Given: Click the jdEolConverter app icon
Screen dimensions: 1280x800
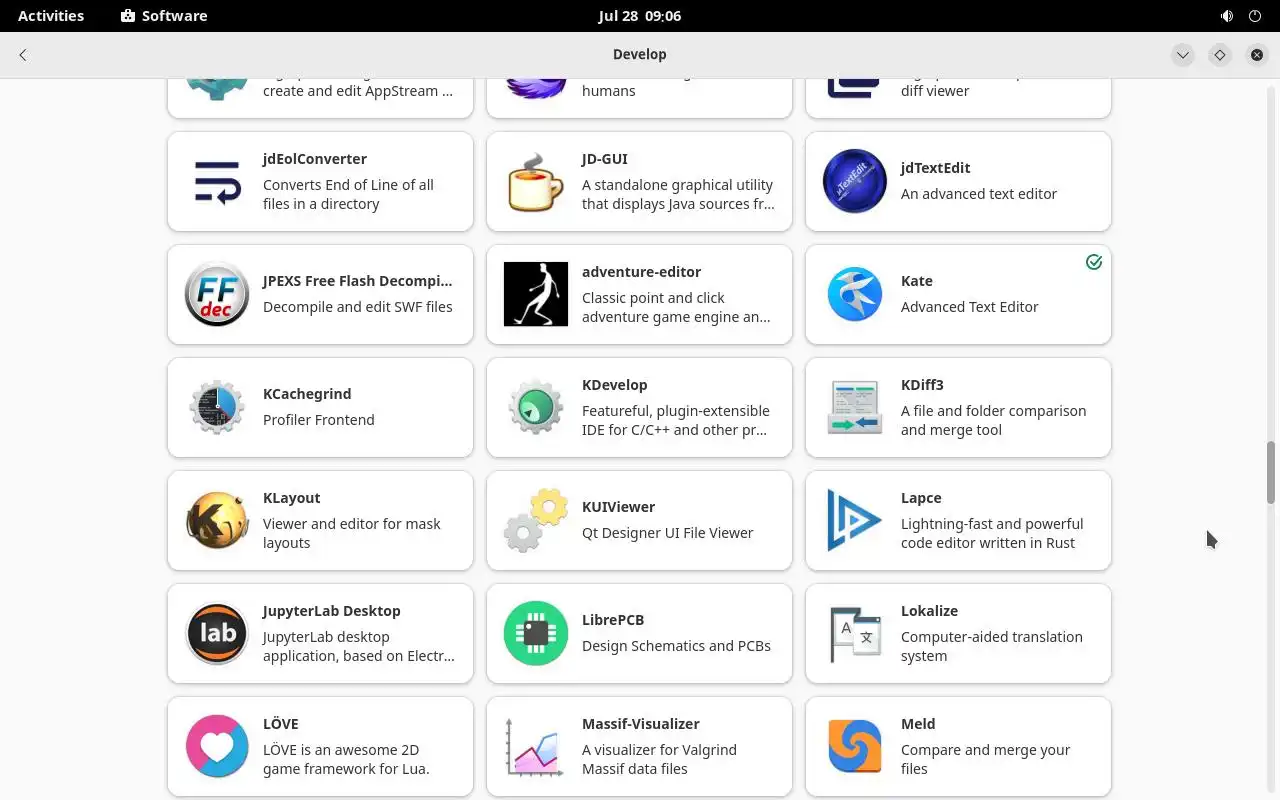Looking at the screenshot, I should pyautogui.click(x=217, y=181).
